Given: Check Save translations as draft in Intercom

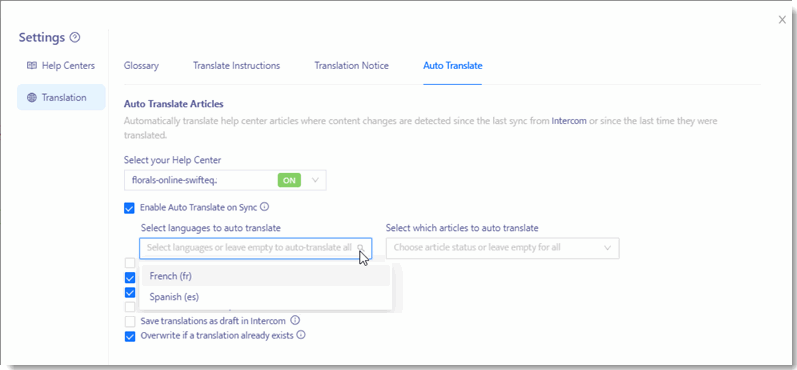Looking at the screenshot, I should tap(130, 321).
